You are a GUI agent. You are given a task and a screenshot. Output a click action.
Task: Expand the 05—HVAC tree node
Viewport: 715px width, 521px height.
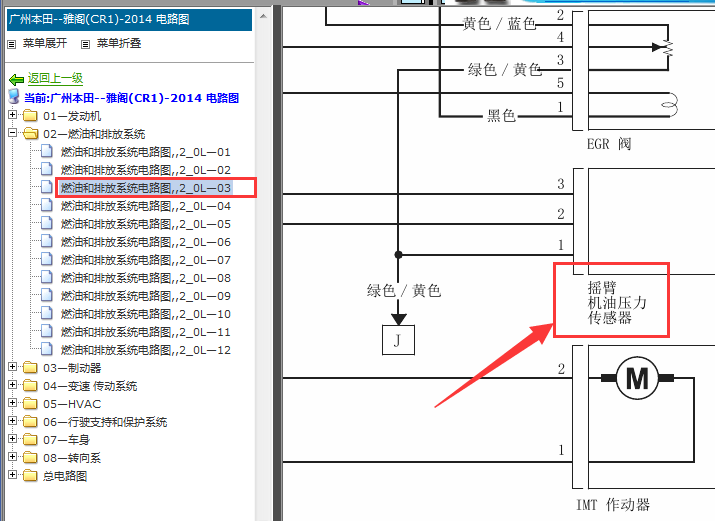coord(12,402)
